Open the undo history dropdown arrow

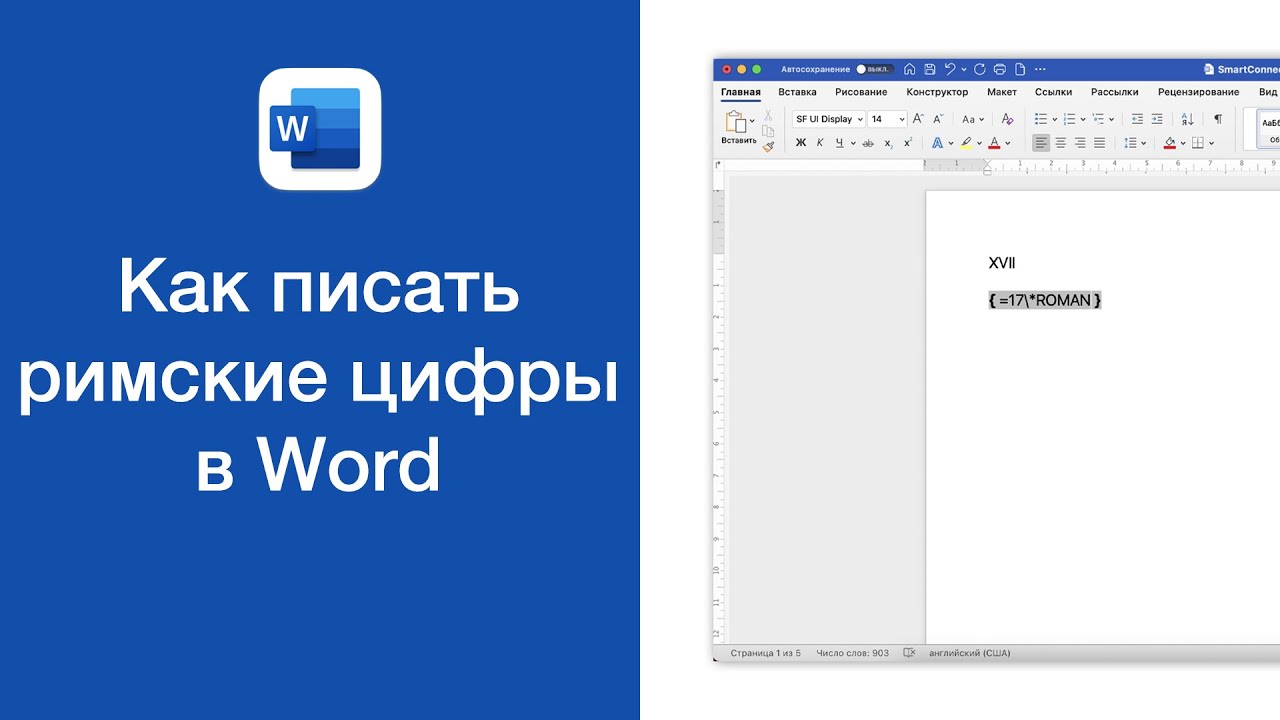tap(964, 70)
